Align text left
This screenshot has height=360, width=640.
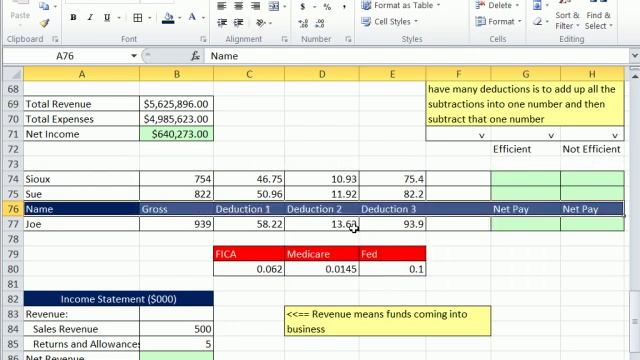pos(222,6)
